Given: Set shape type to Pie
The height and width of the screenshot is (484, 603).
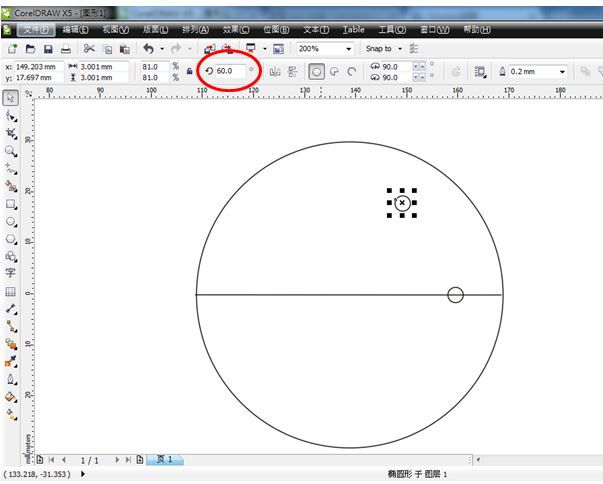Looking at the screenshot, I should pyautogui.click(x=334, y=72).
